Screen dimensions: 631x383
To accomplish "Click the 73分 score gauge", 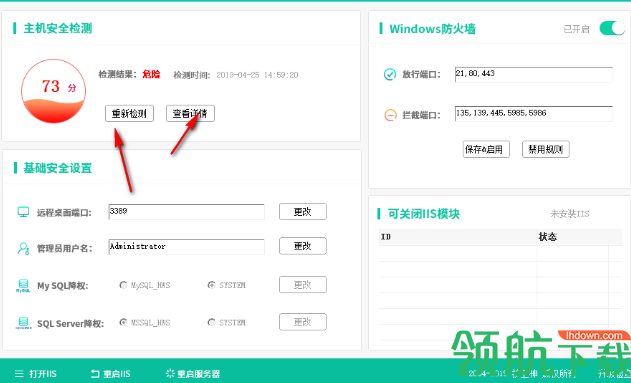I will [x=54, y=91].
